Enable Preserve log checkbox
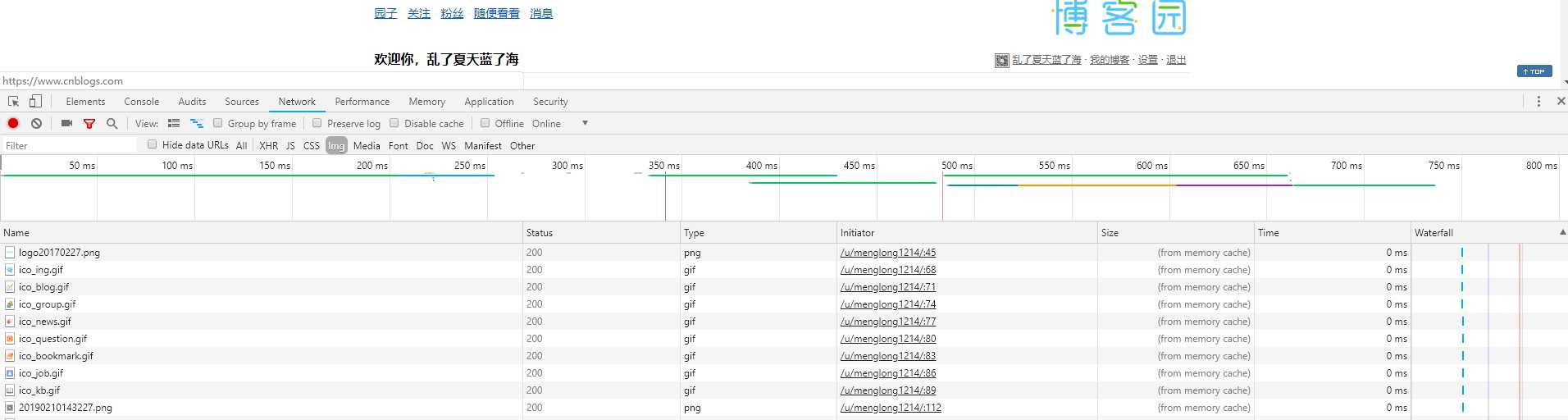Image resolution: width=1568 pixels, height=420 pixels. [317, 123]
